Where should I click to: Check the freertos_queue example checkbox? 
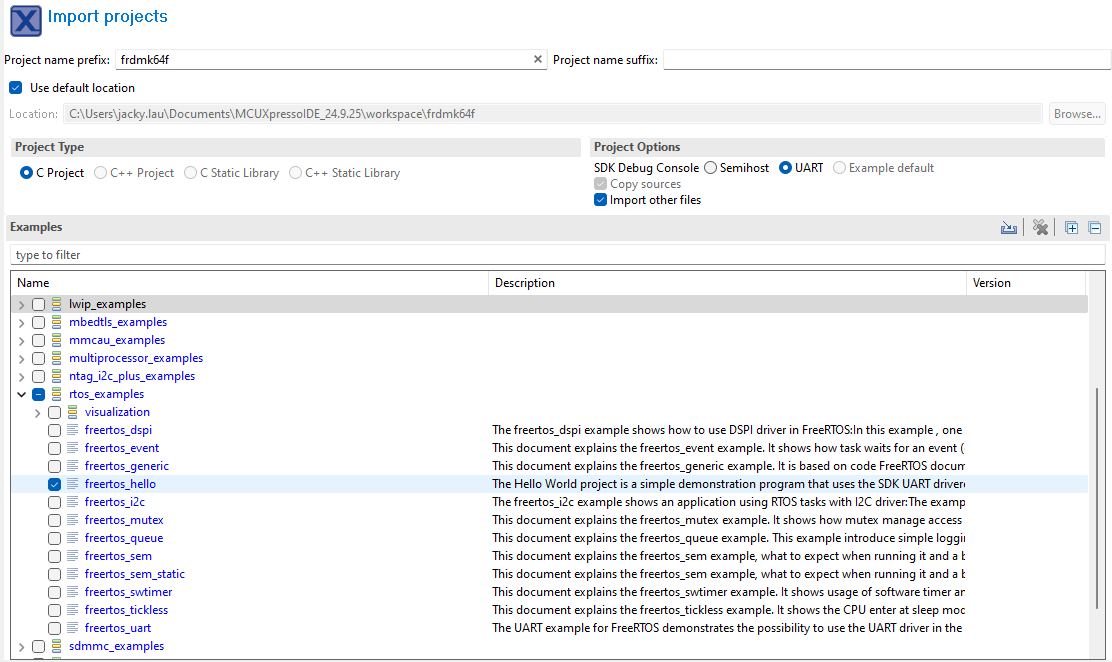pos(54,537)
